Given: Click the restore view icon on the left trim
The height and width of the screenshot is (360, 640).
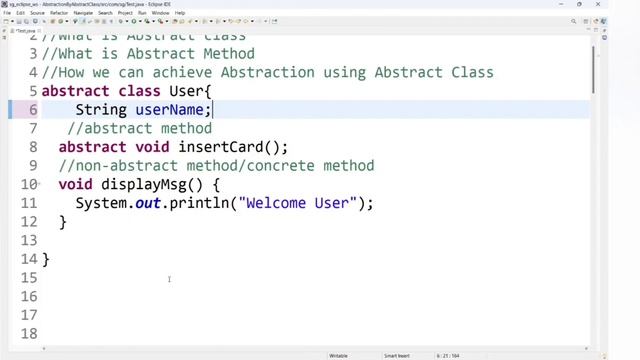Looking at the screenshot, I should 4,31.
